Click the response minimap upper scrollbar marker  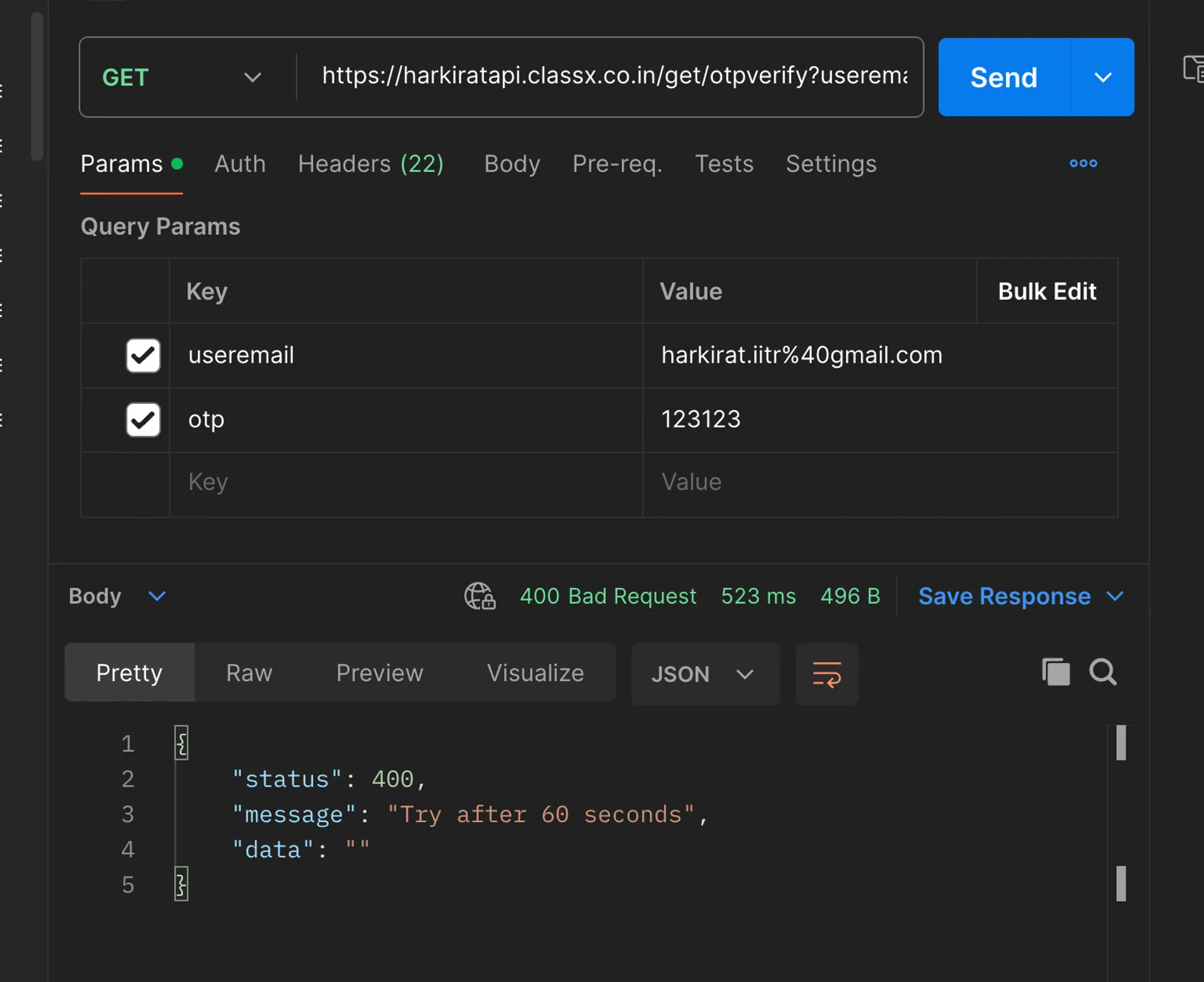1121,743
